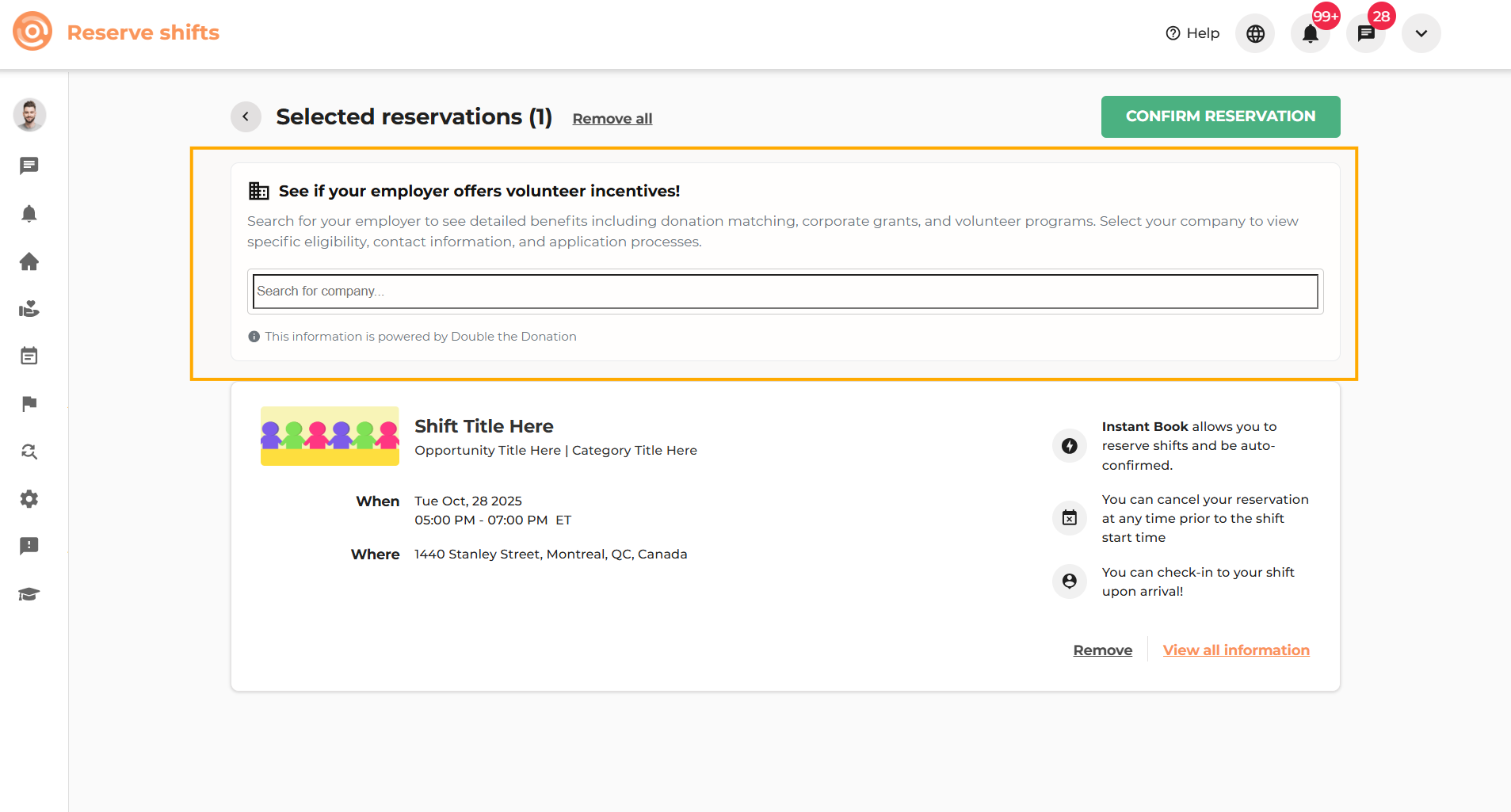Open the sidebar chat messages icon
This screenshot has height=812, width=1511.
(x=29, y=166)
